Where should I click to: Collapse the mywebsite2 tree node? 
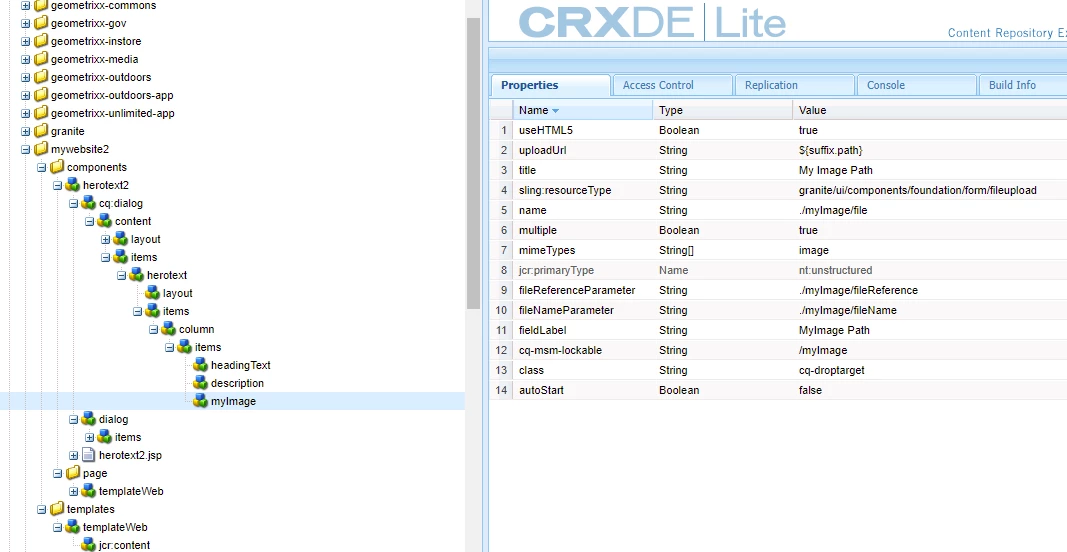coord(26,149)
